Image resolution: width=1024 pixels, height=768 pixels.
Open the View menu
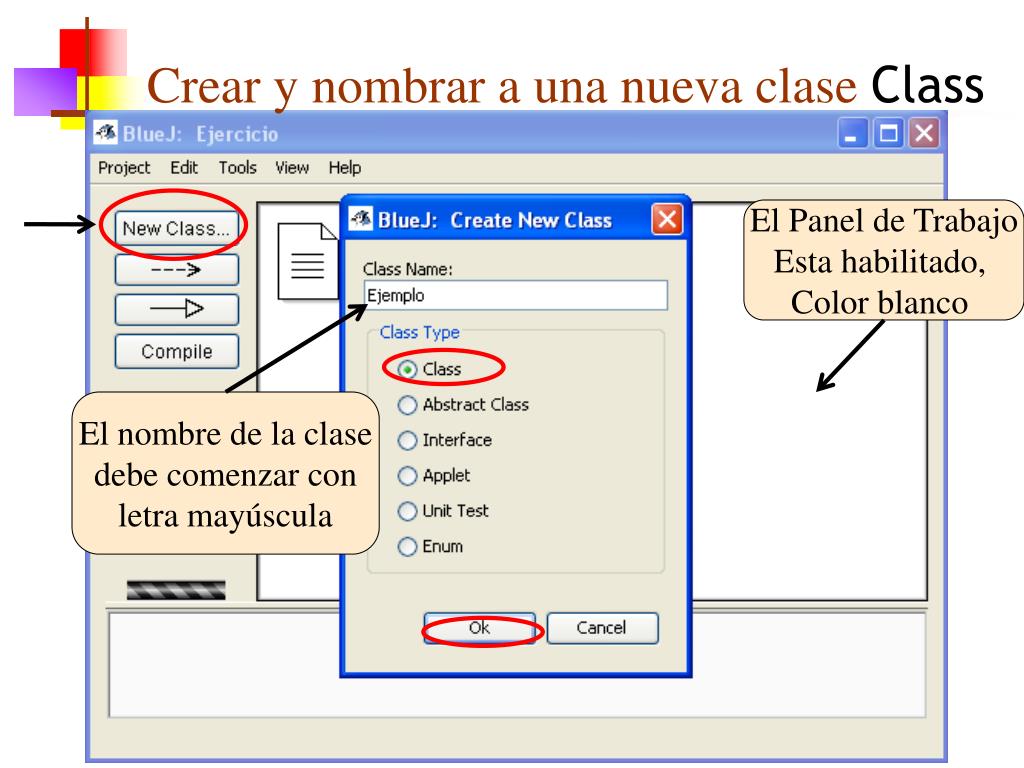click(292, 168)
